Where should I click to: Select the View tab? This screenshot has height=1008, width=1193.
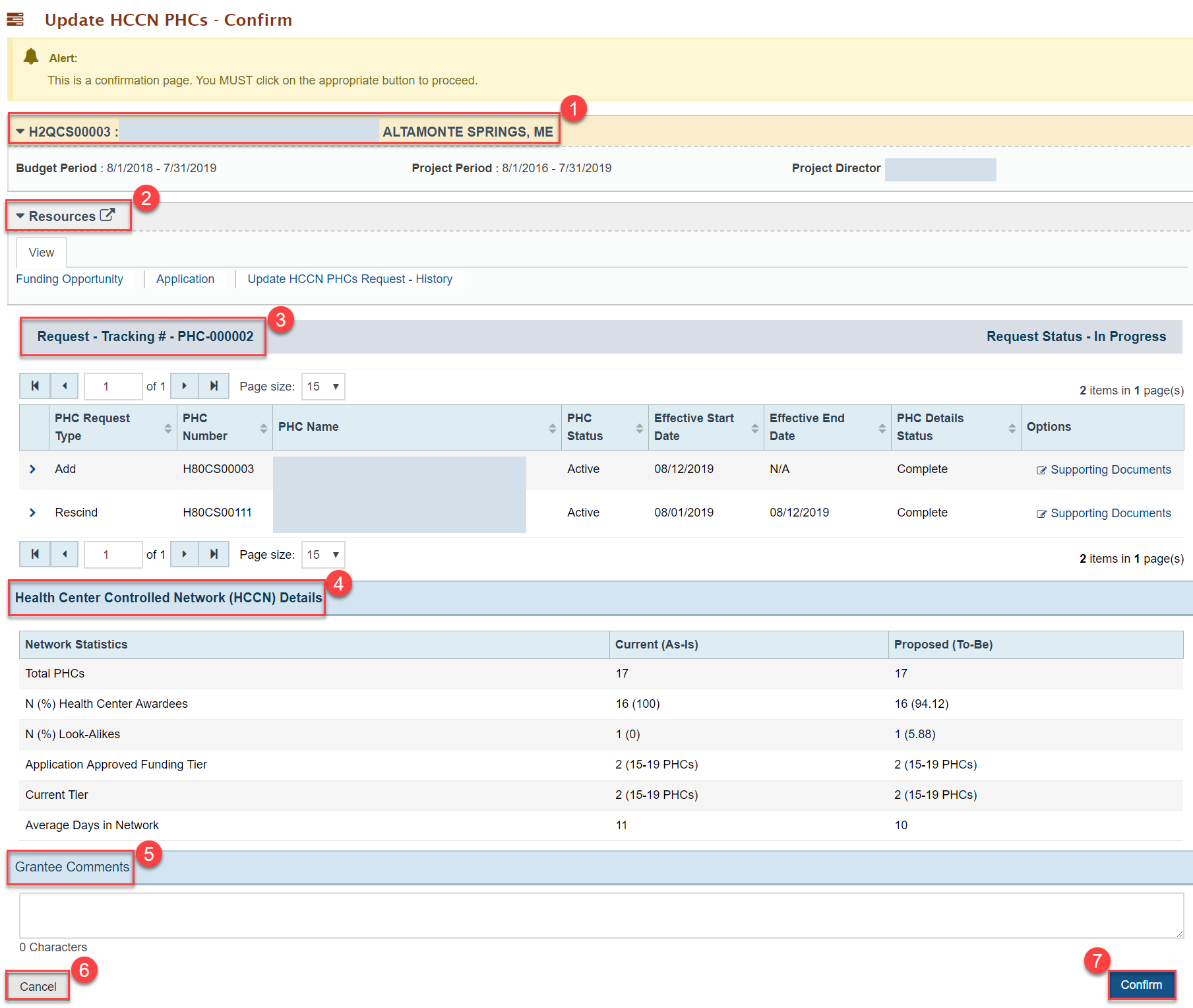42,253
